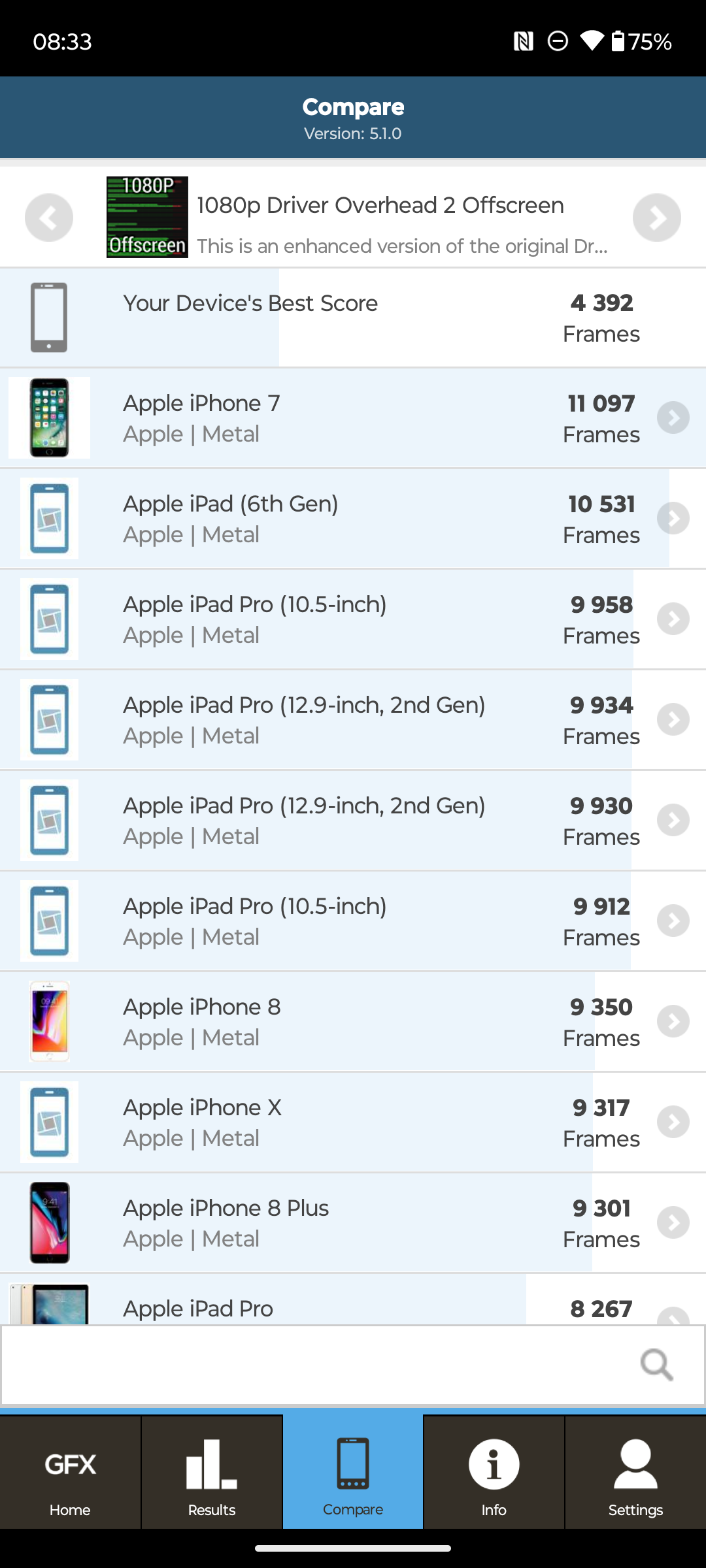Go to next benchmark test arrow
Screen dimensions: 706x1568
pos(656,218)
